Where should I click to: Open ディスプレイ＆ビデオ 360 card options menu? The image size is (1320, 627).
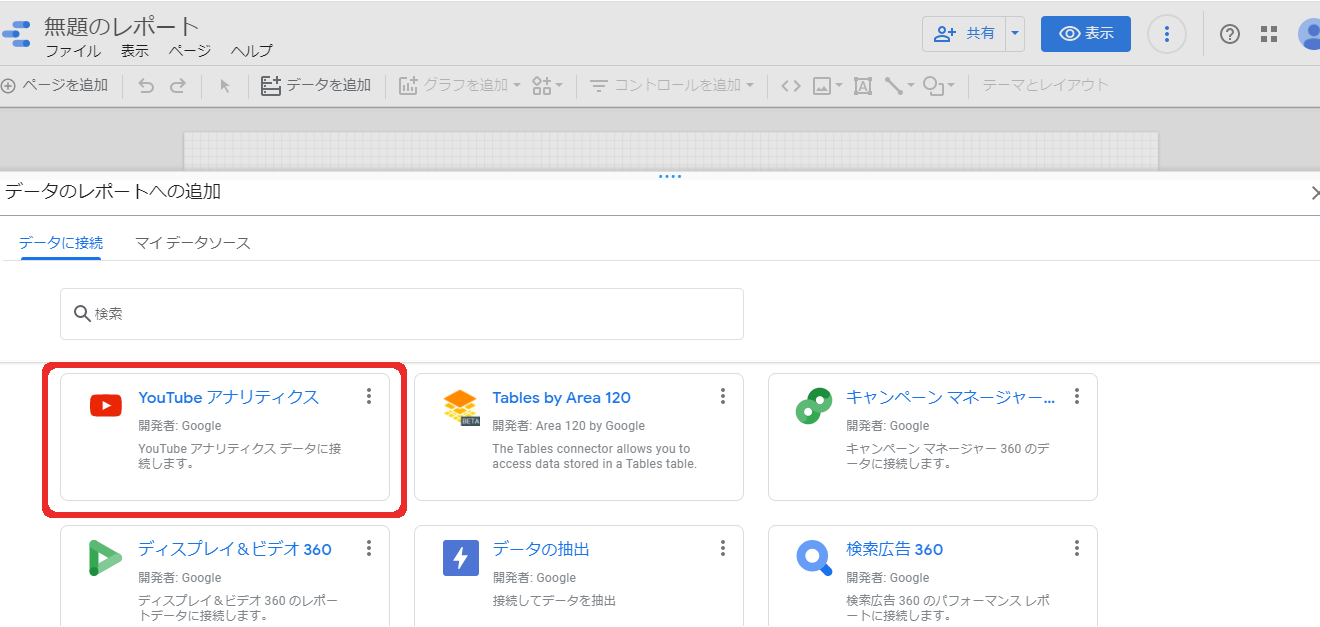tap(369, 549)
